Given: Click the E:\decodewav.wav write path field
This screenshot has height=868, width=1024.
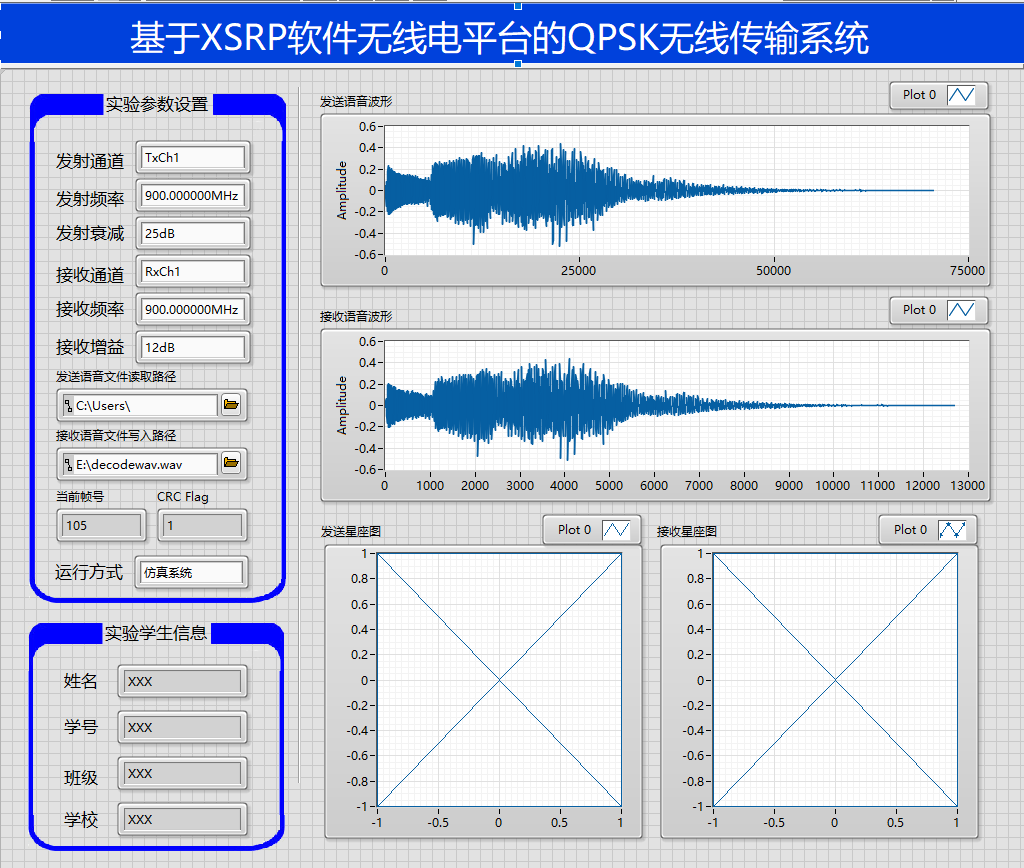Looking at the screenshot, I should [x=144, y=464].
